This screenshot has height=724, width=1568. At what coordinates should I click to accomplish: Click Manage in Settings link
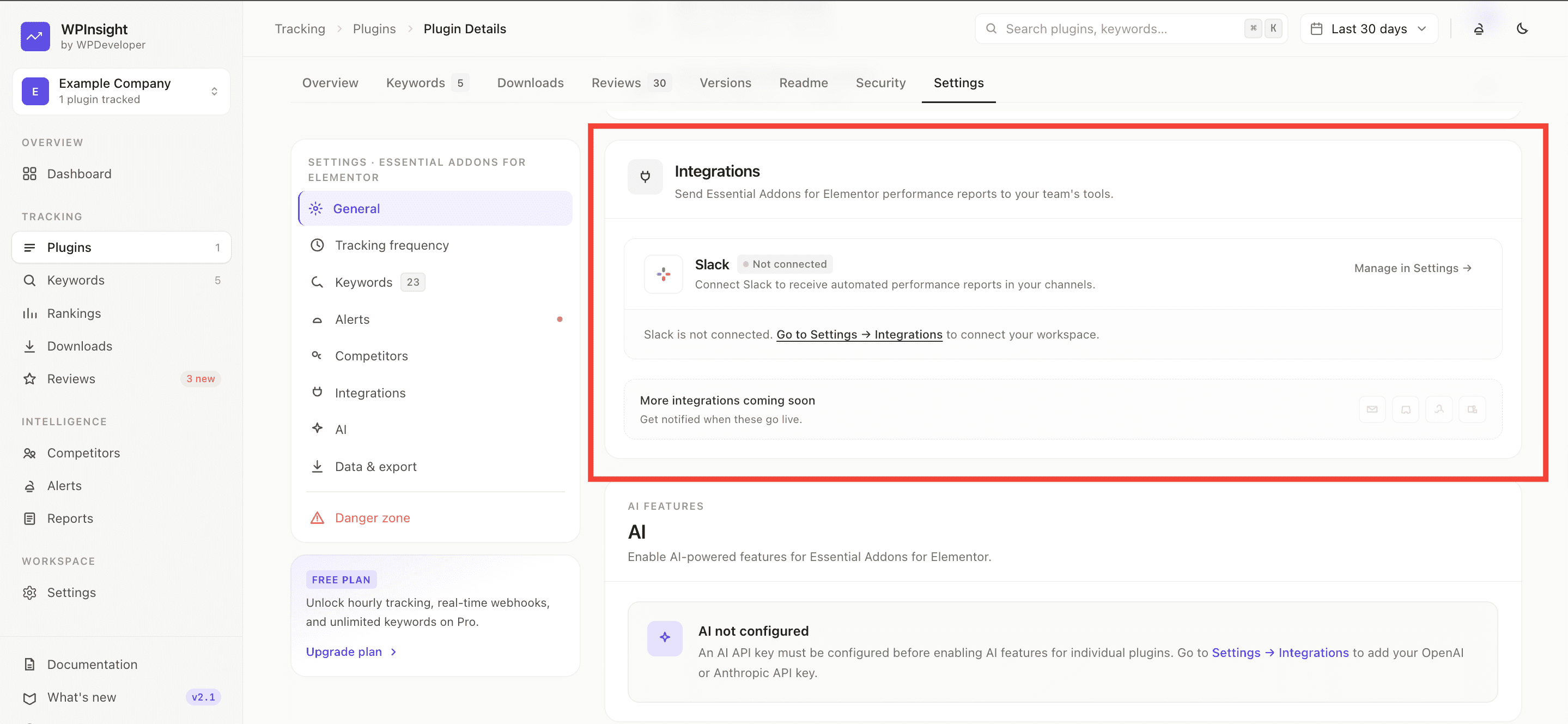click(x=1413, y=268)
